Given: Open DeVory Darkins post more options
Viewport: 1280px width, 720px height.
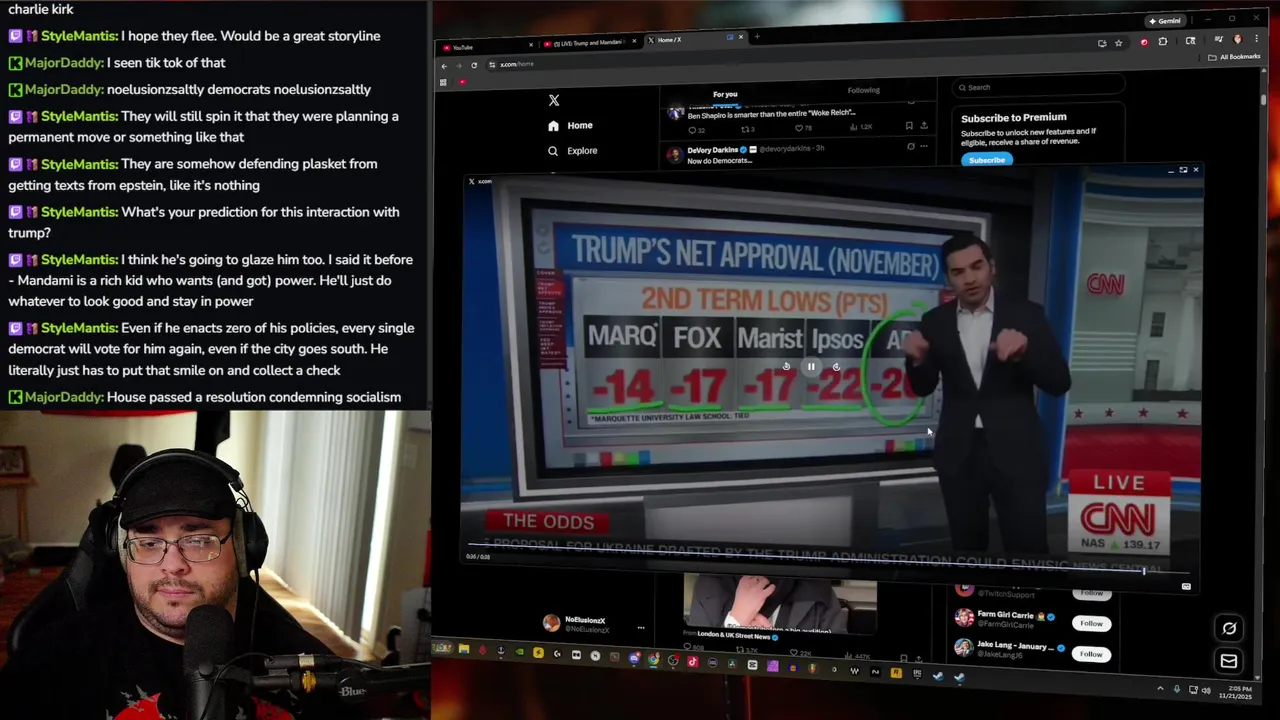Looking at the screenshot, I should 923,146.
